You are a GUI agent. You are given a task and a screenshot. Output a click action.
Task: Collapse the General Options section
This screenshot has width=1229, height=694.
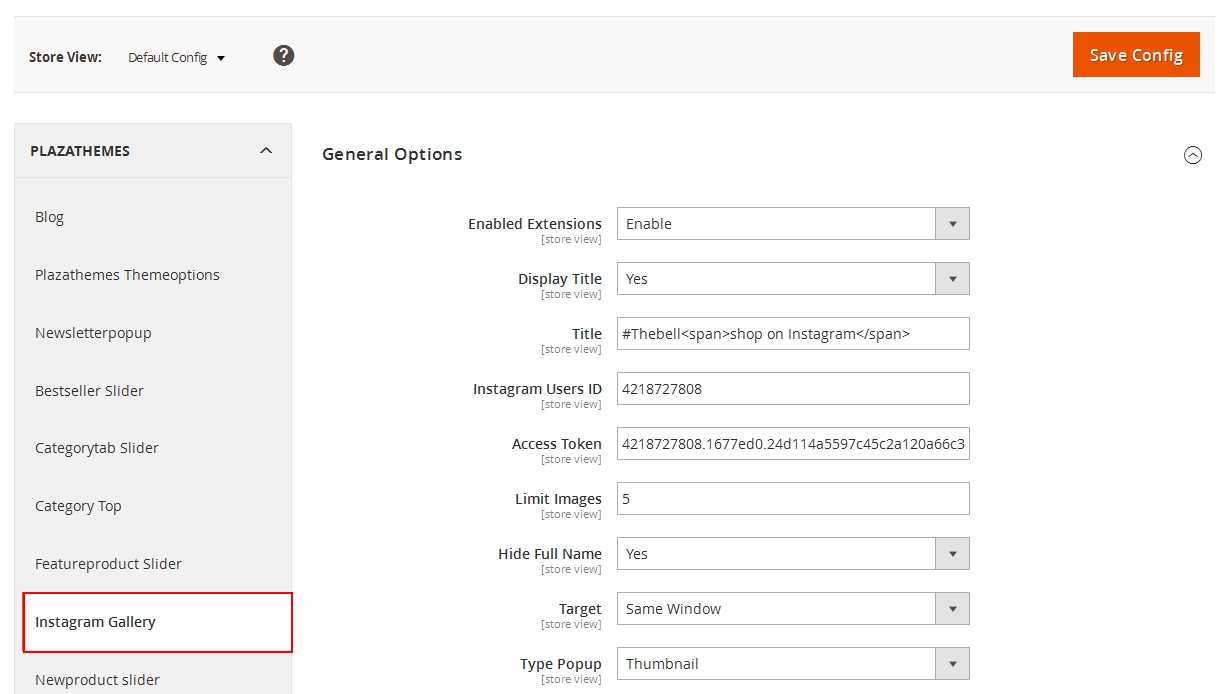point(1192,155)
